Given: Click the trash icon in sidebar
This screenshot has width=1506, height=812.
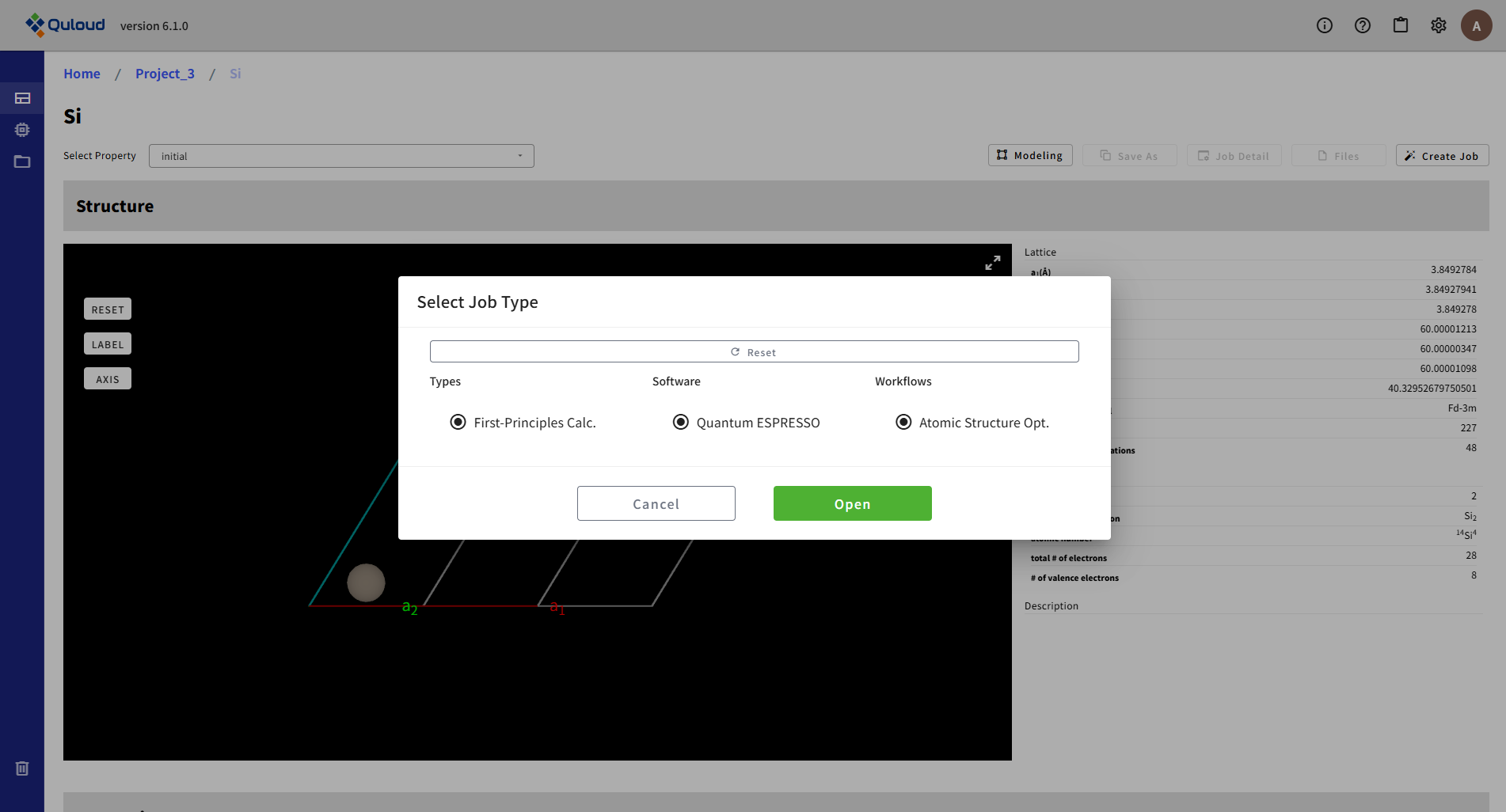Looking at the screenshot, I should 22,768.
